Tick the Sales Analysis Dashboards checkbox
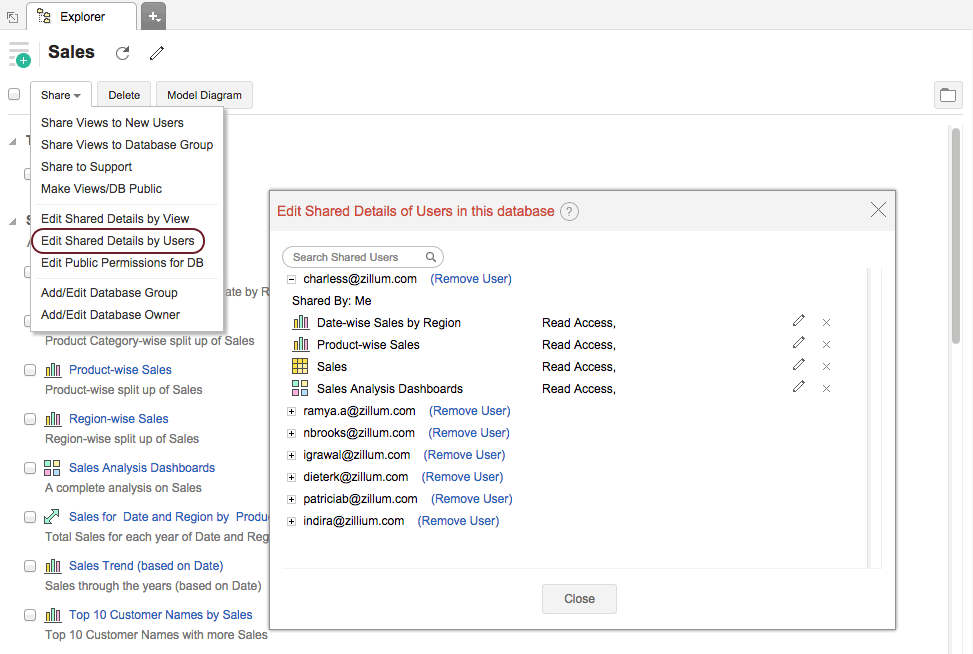 coord(30,468)
